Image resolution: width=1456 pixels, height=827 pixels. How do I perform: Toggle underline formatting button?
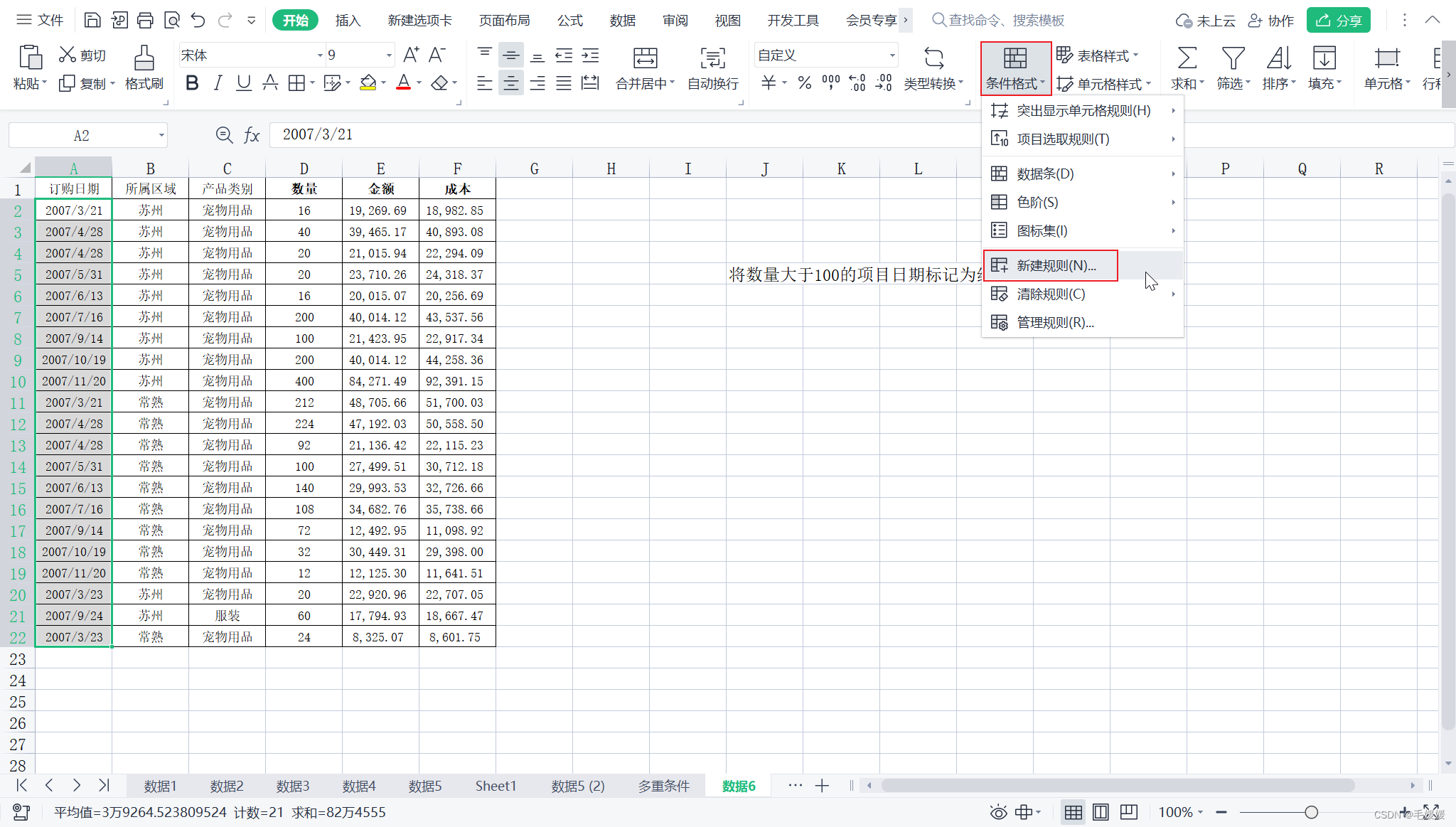pos(243,83)
